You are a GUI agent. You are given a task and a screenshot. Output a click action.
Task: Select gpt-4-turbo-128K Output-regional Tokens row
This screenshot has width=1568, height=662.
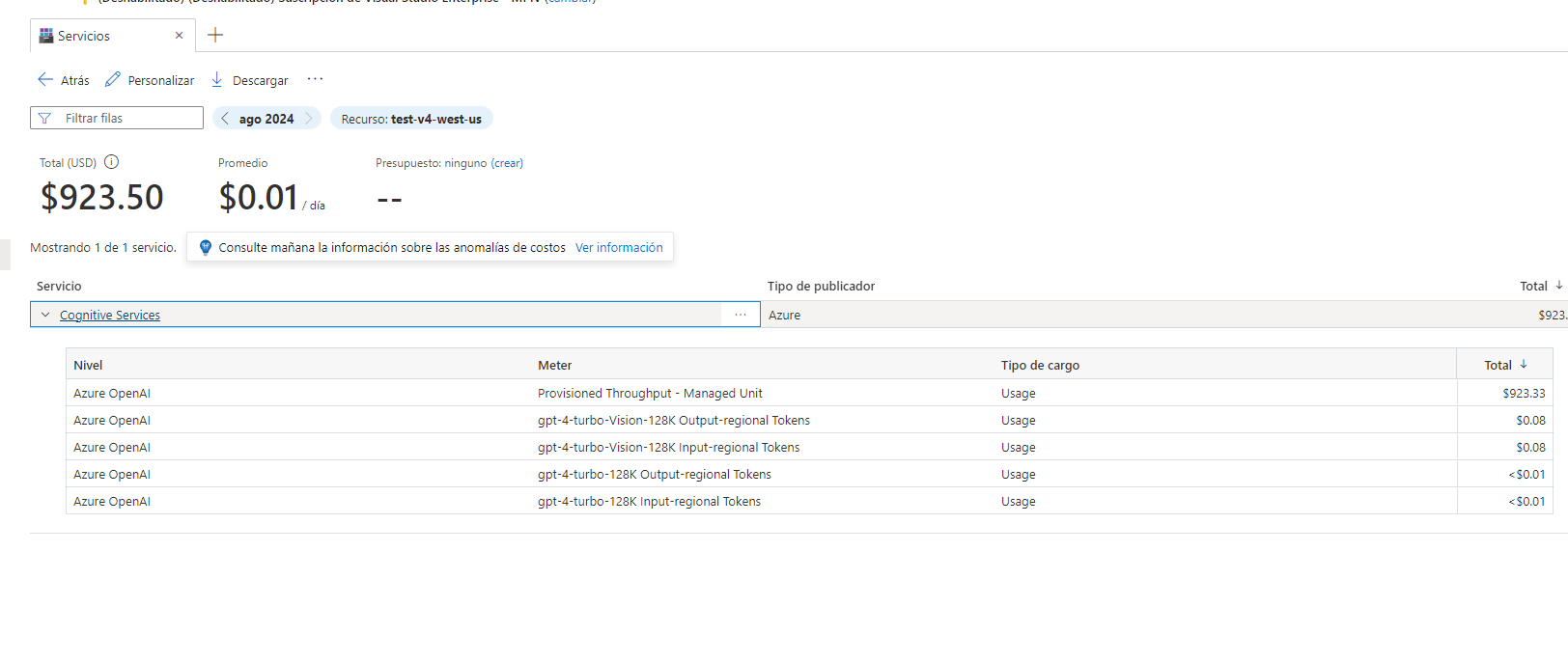tap(809, 474)
